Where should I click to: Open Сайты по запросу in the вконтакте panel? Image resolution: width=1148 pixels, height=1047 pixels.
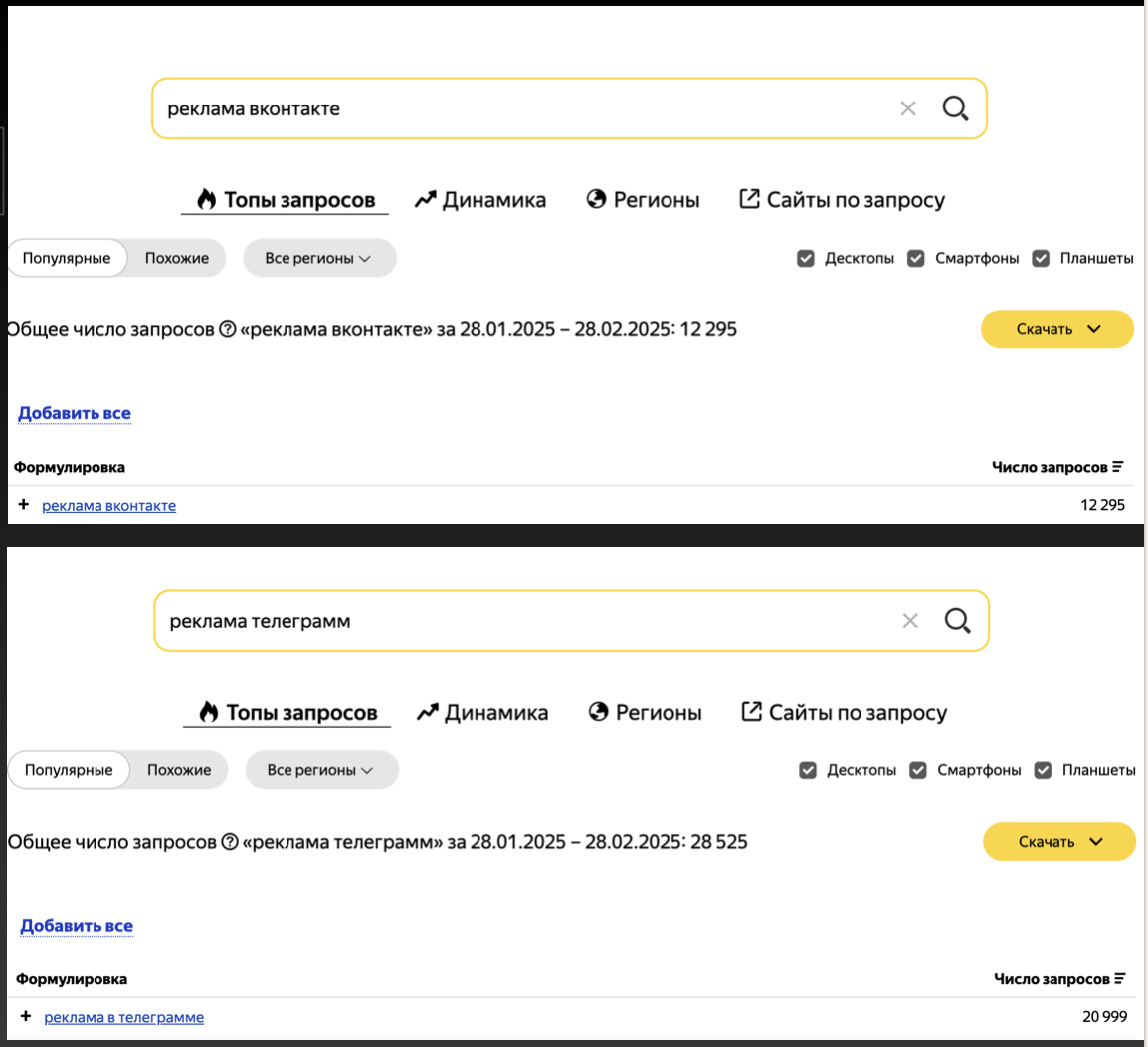(842, 200)
